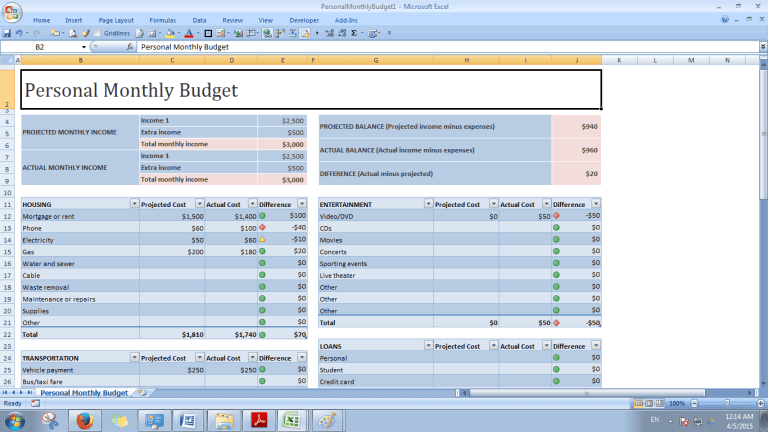Click the cell Borders square icon
Viewport: 768px width, 432px height.
tap(208, 33)
